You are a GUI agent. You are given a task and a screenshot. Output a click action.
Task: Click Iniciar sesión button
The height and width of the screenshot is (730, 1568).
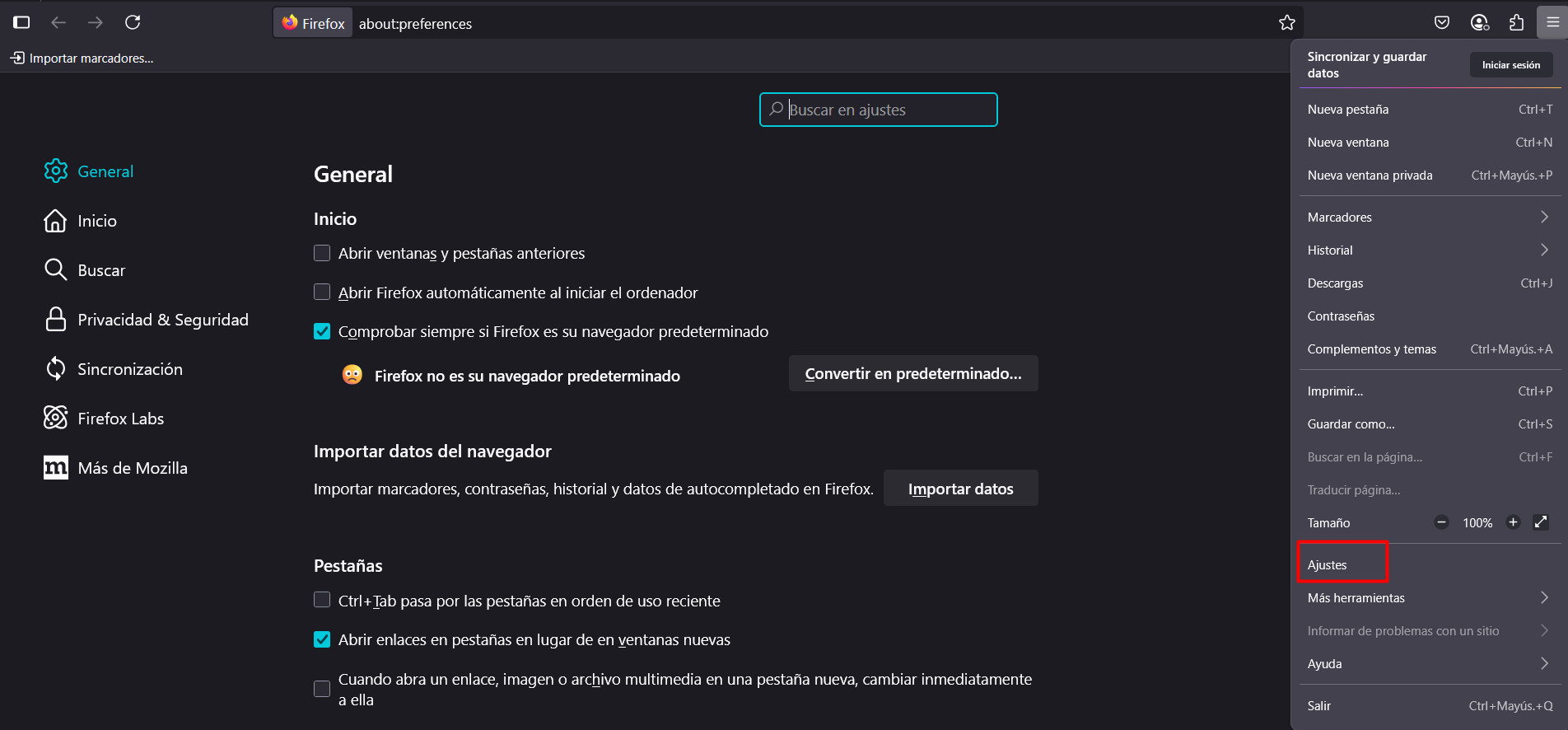tap(1511, 64)
